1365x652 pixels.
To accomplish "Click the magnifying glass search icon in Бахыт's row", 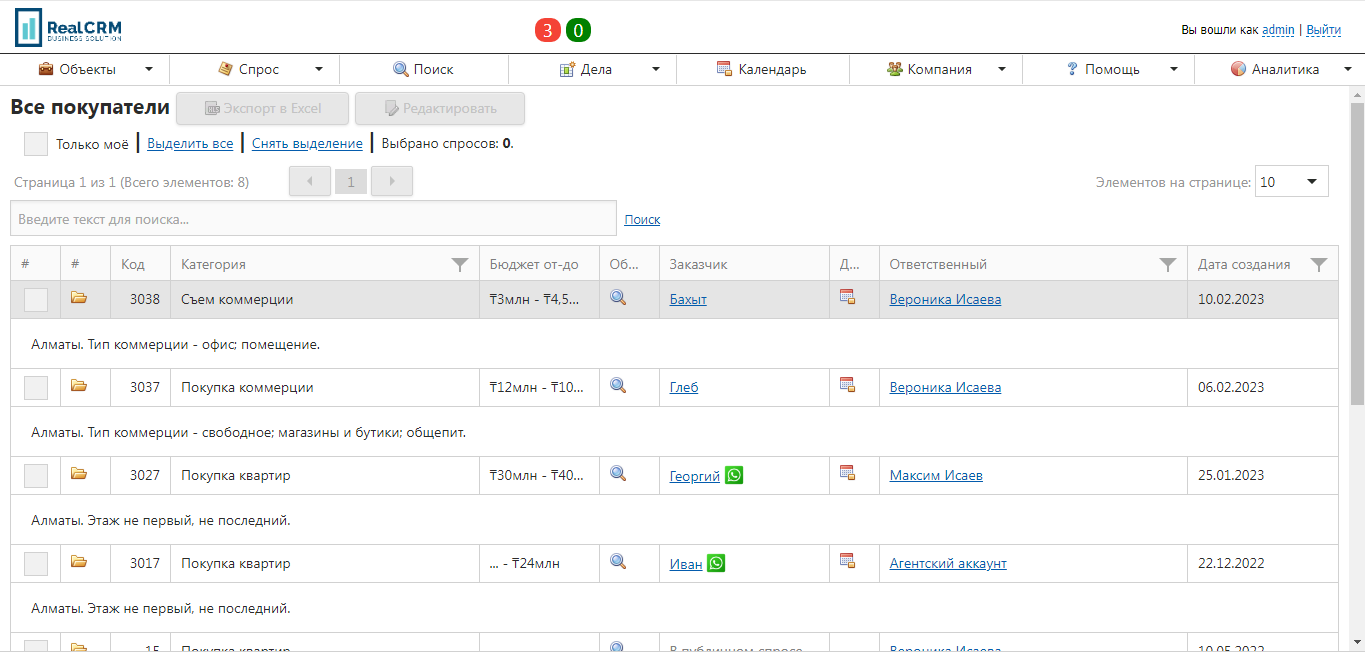I will (x=619, y=297).
